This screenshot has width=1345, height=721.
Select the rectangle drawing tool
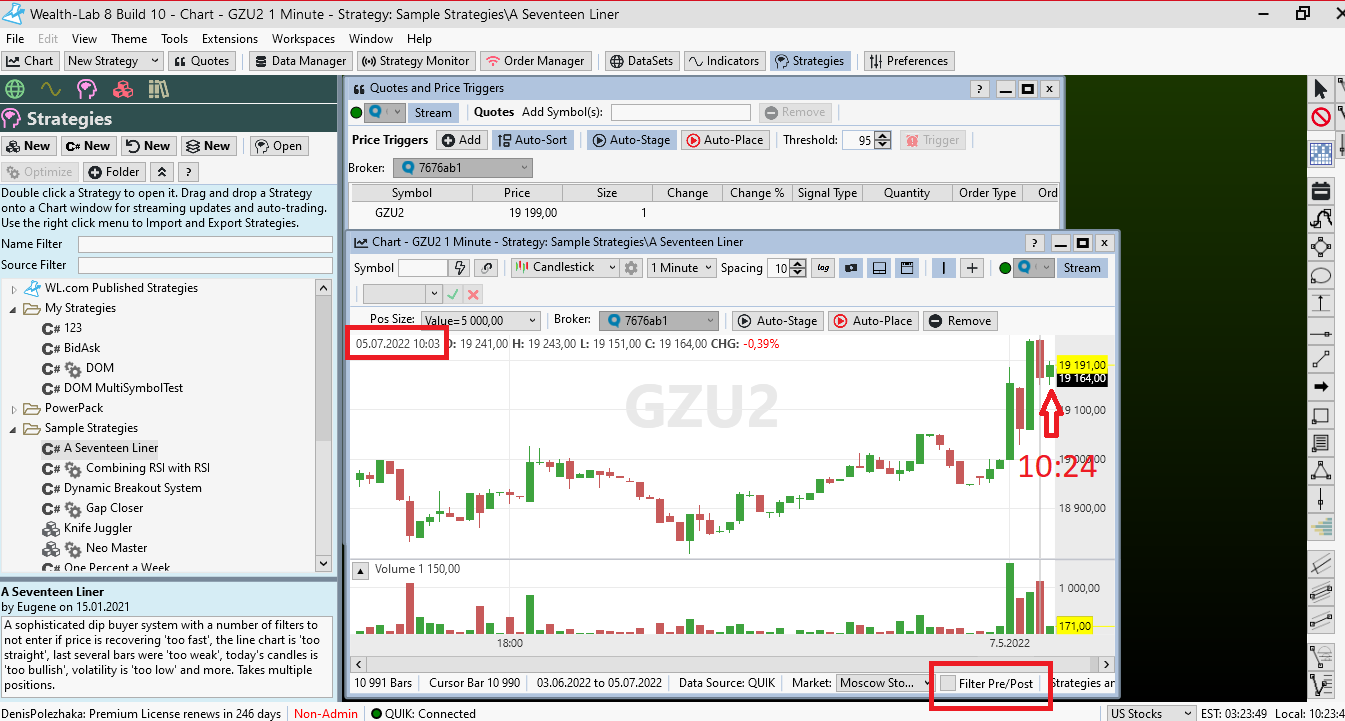pyautogui.click(x=1321, y=415)
